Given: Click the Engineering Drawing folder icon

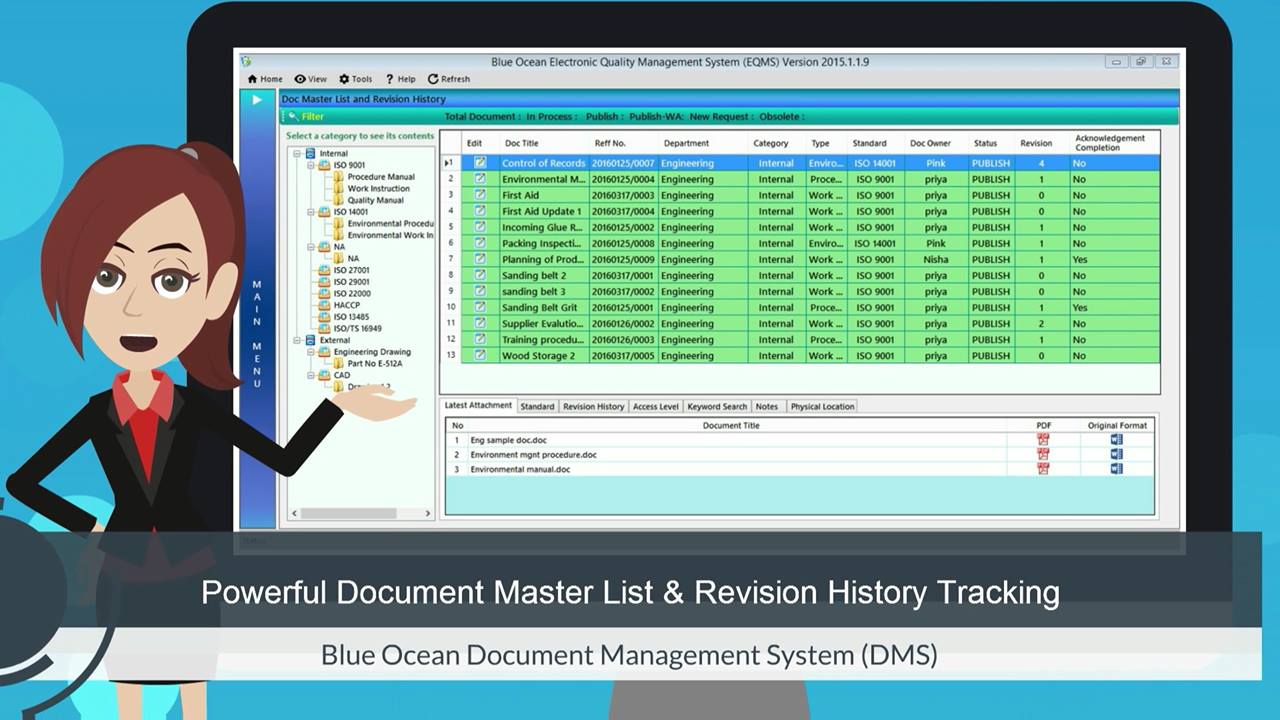Looking at the screenshot, I should [x=324, y=352].
